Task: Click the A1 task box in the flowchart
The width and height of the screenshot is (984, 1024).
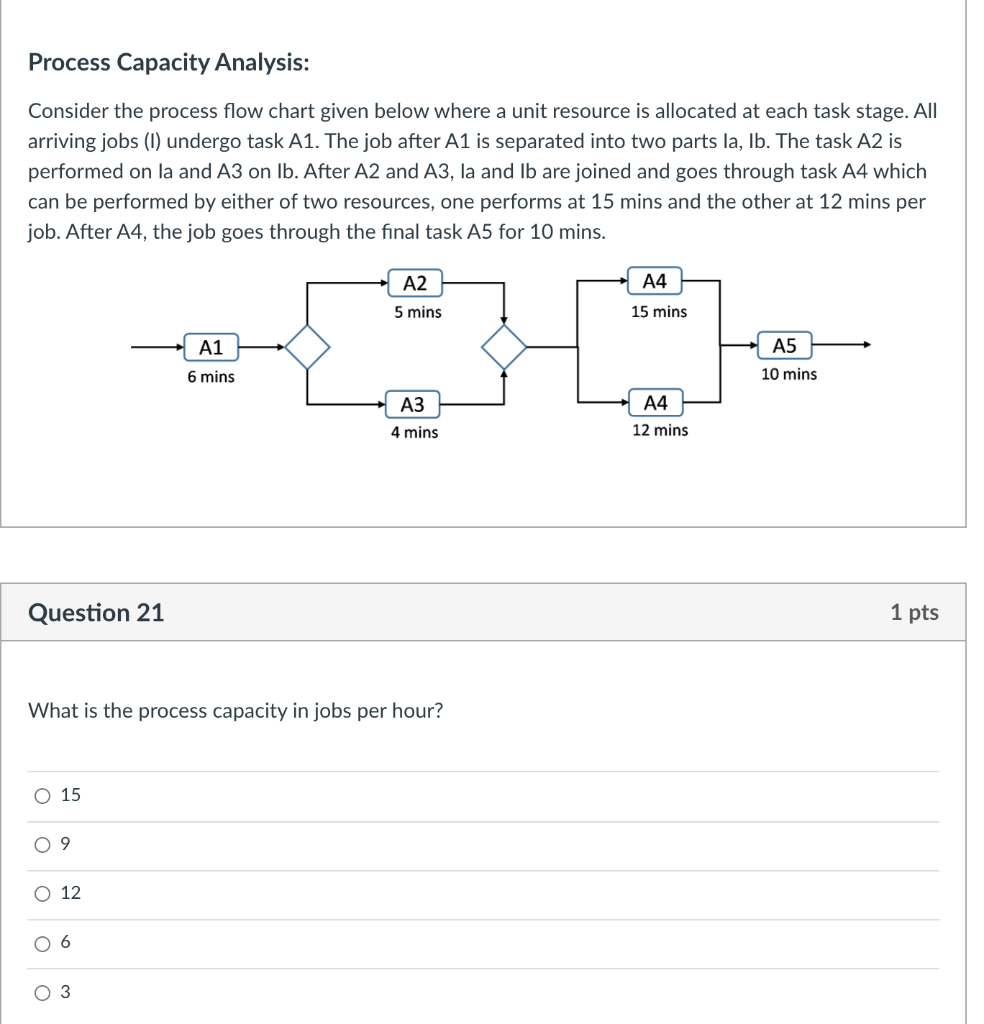Action: point(211,347)
